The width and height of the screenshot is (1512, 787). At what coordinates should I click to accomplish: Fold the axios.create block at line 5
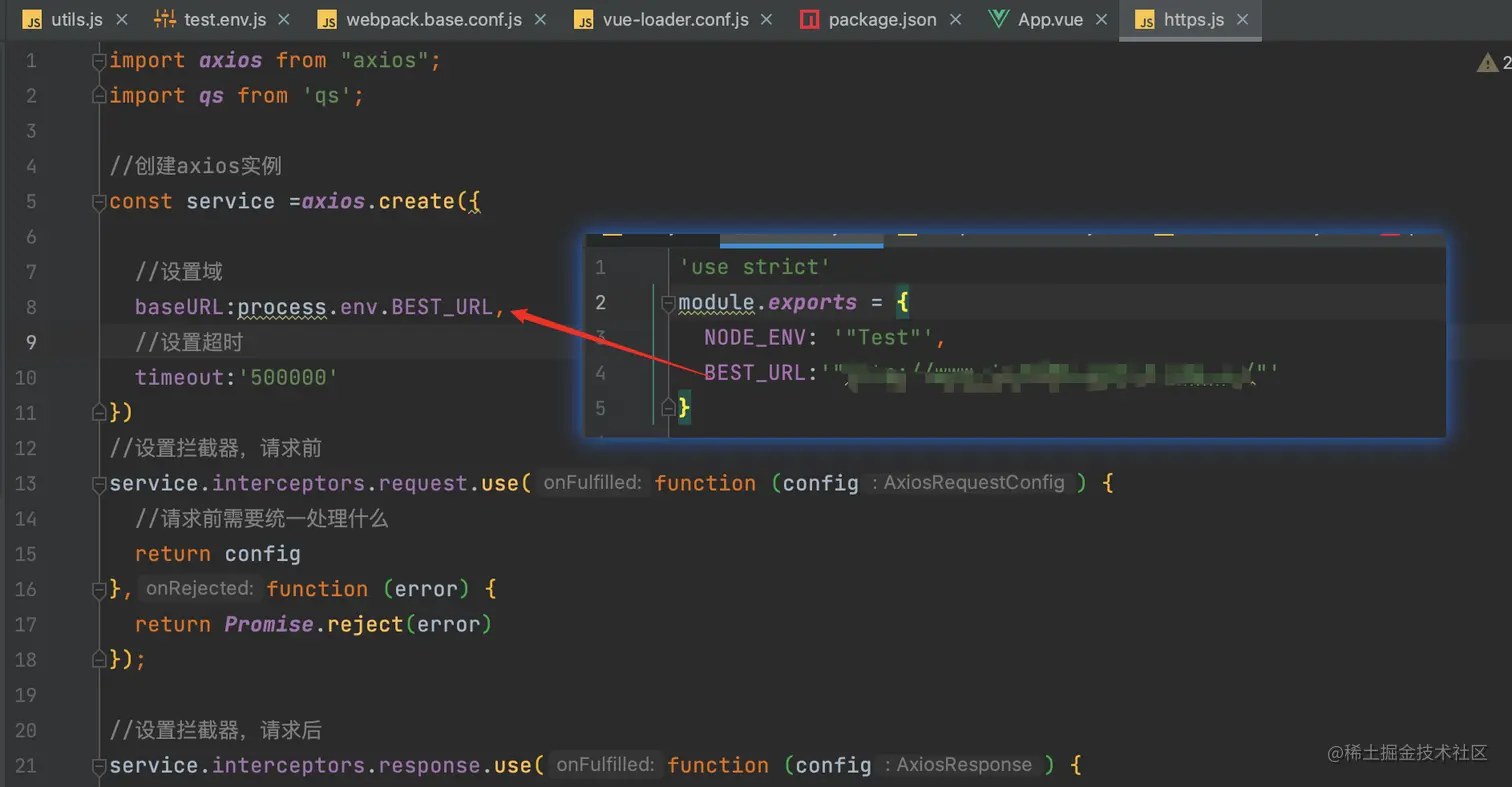point(98,202)
